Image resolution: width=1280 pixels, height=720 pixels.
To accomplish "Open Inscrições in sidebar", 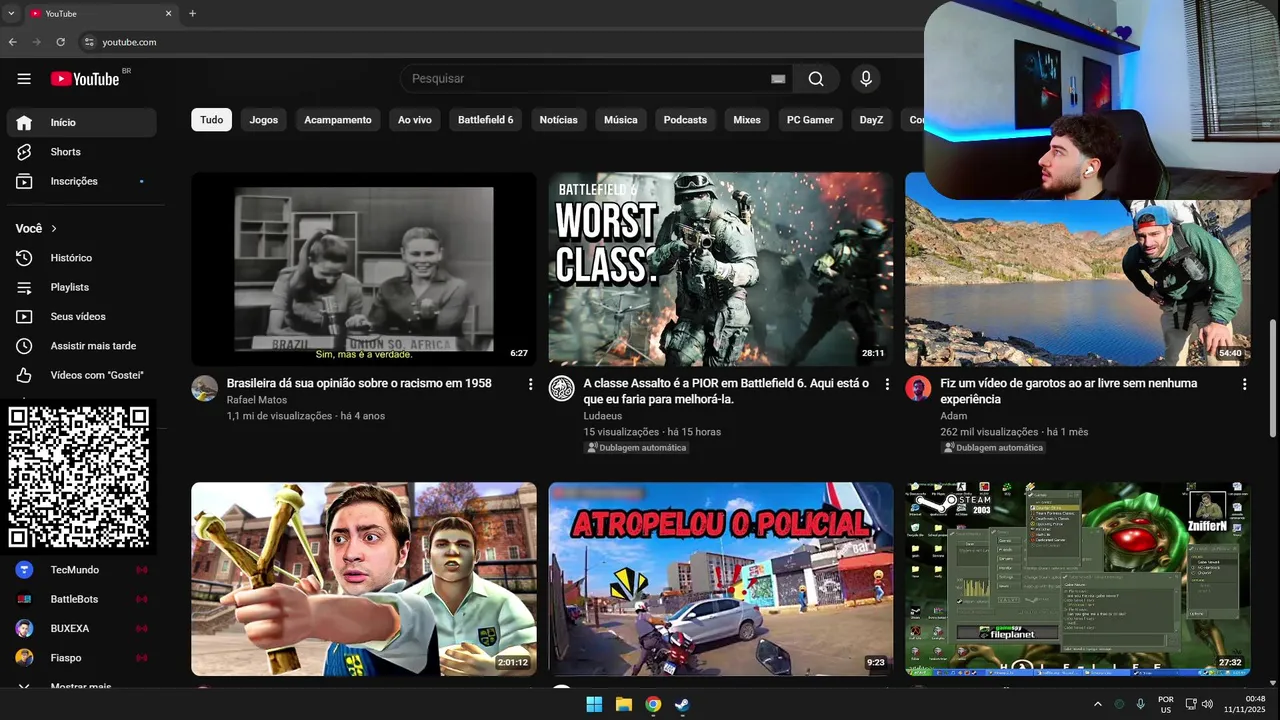I will tap(81, 181).
